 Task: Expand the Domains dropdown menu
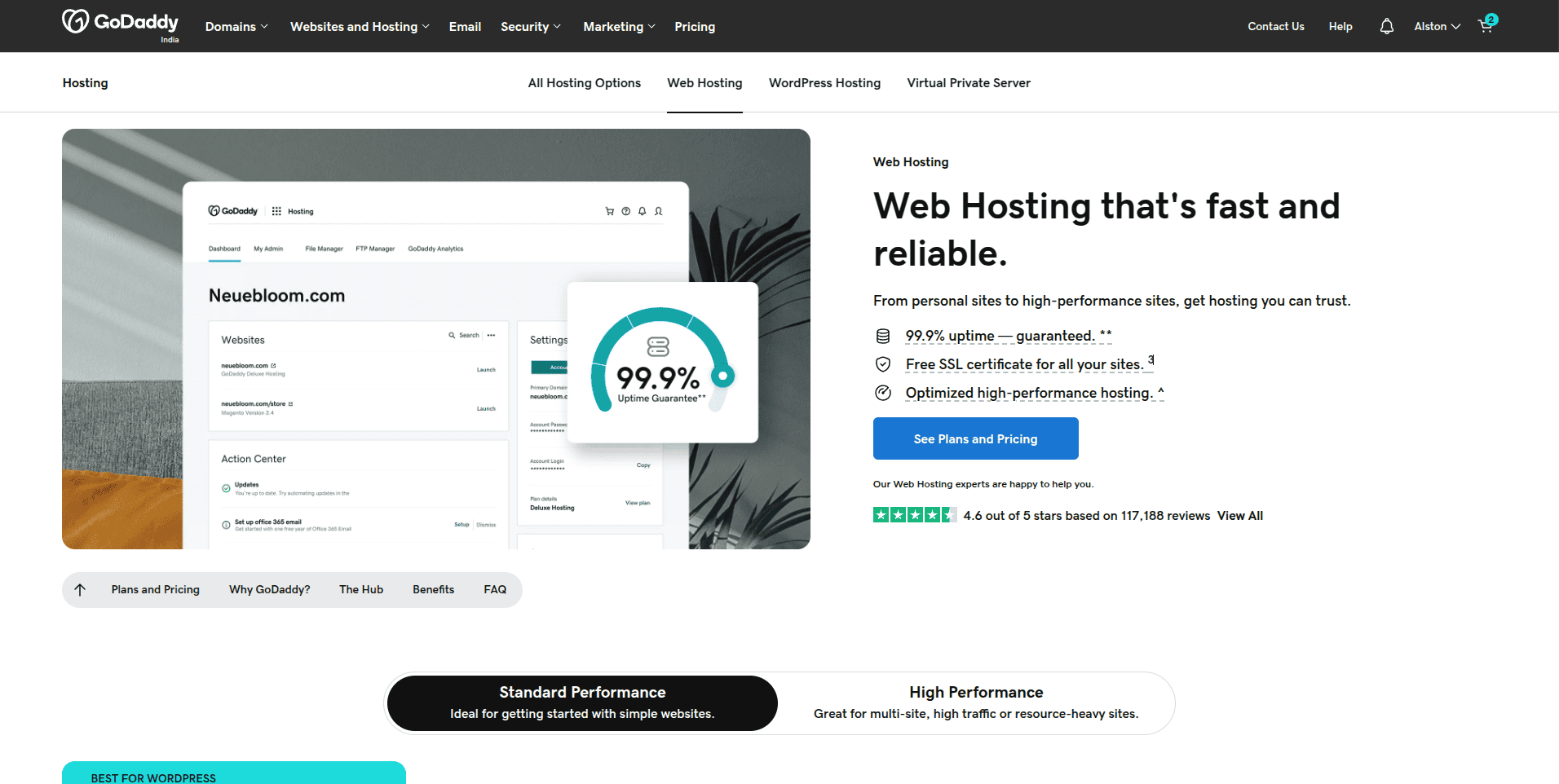point(236,27)
